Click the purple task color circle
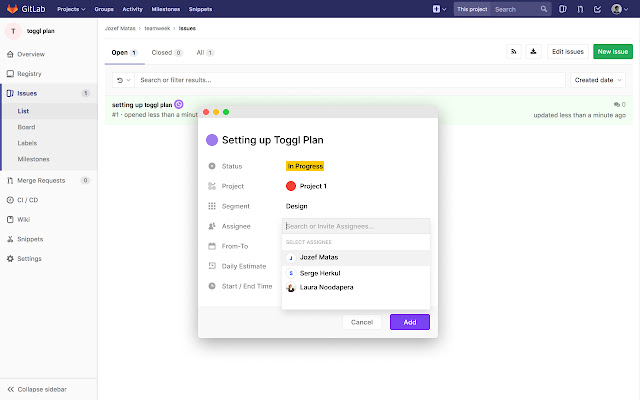Image resolution: width=640 pixels, height=400 pixels. [212, 140]
